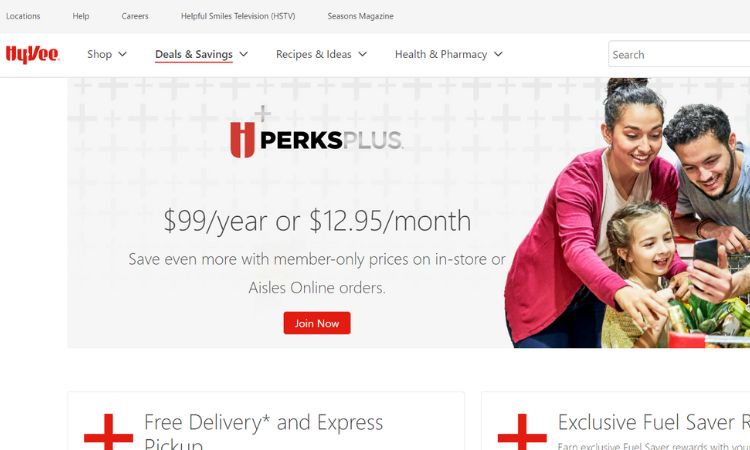Viewport: 750px width, 450px height.
Task: Click the Hy-Vee logo
Action: [x=32, y=54]
